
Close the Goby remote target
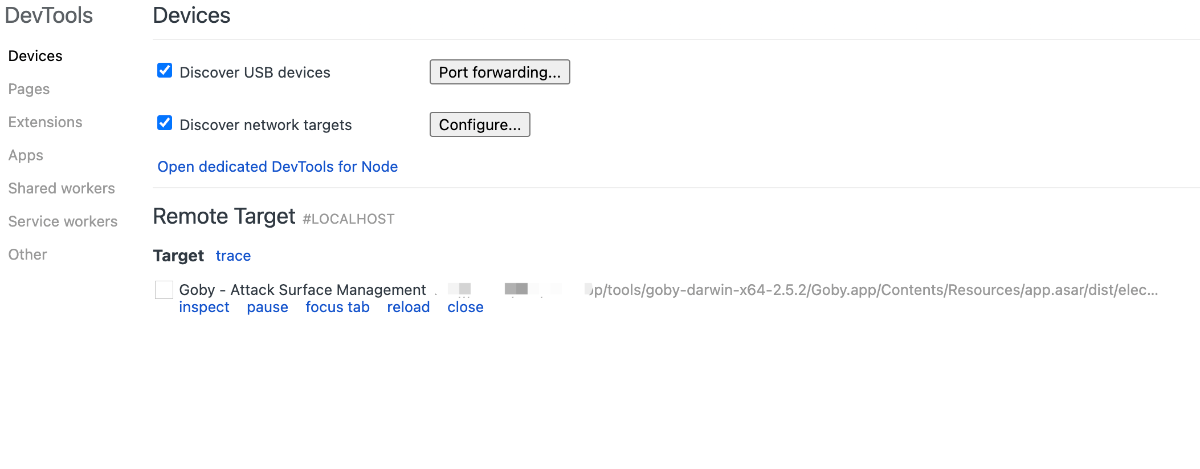click(465, 307)
